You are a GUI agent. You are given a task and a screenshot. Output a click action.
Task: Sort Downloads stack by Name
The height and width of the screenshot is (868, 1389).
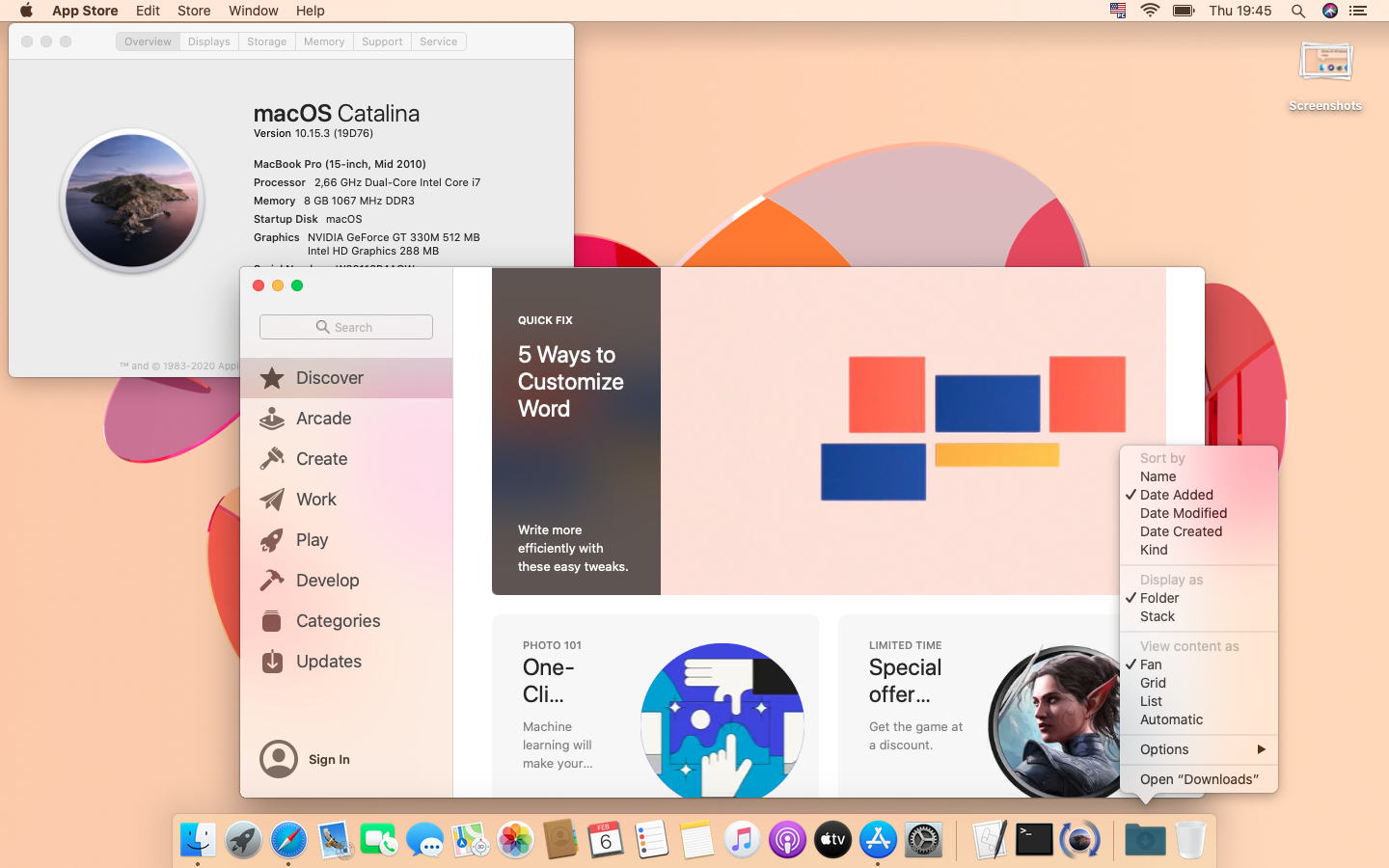1199,476
